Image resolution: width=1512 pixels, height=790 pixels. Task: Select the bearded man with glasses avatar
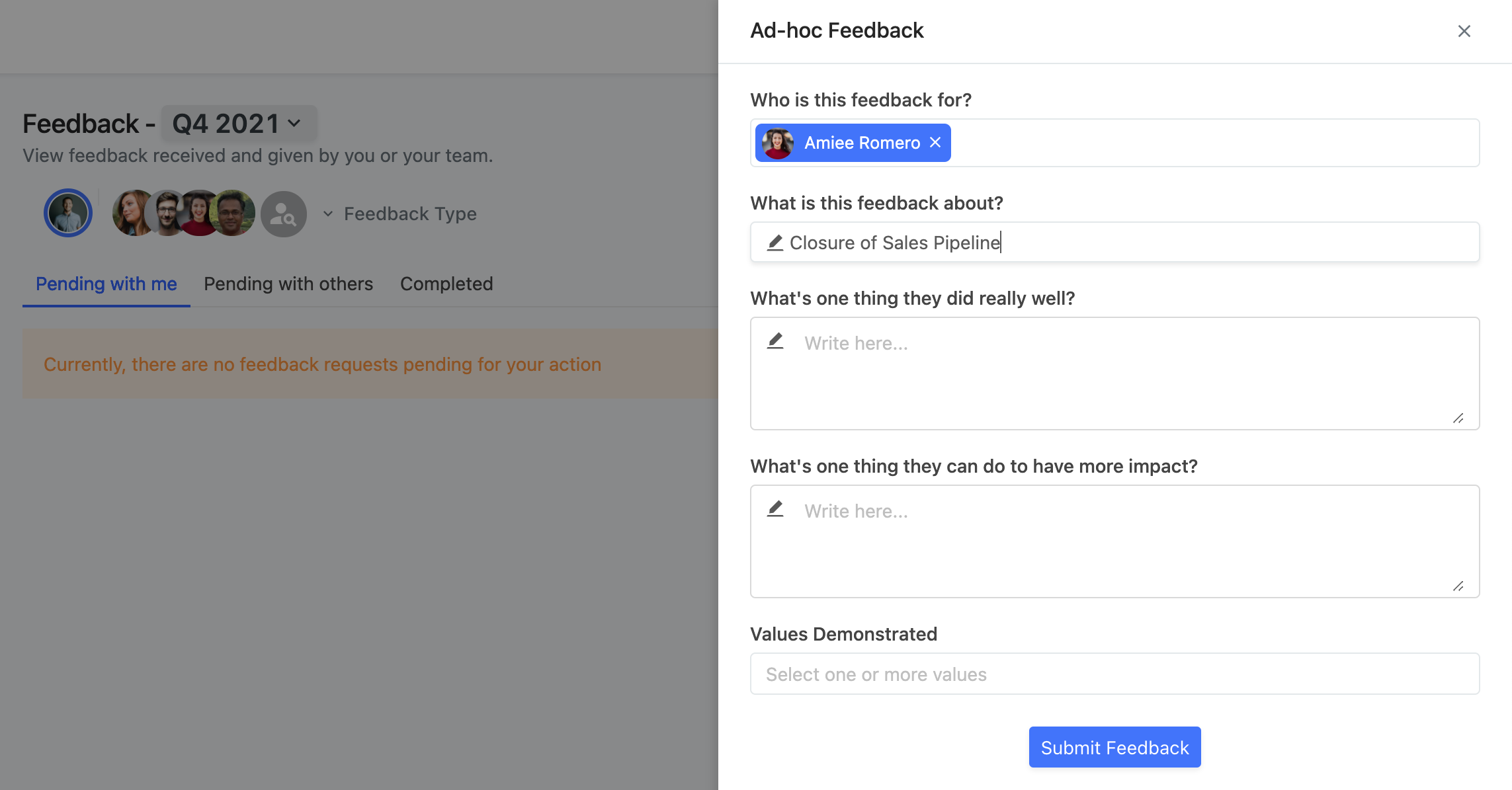[x=165, y=213]
